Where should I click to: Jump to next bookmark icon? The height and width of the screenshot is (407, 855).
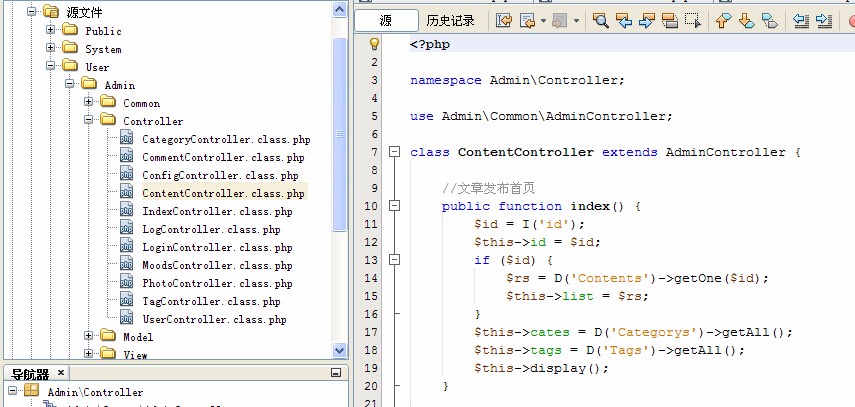(746, 21)
